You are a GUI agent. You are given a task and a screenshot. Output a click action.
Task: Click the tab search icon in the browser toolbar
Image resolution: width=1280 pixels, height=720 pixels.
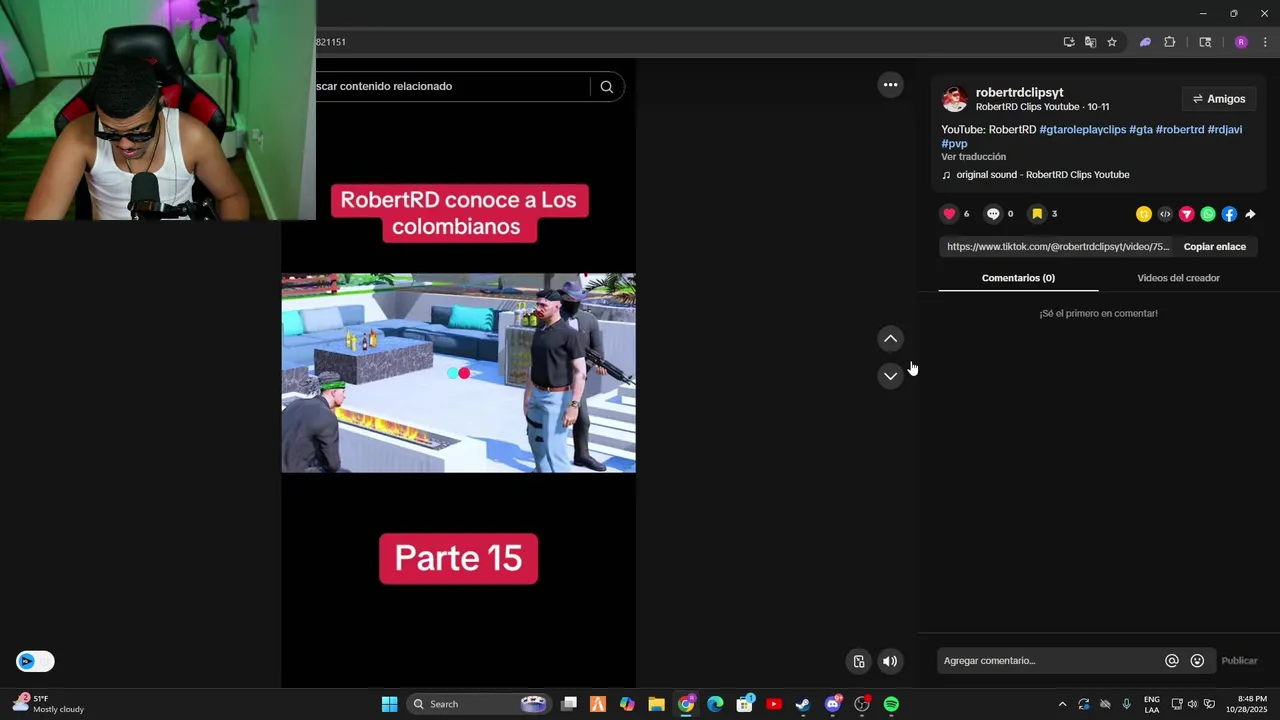[x=1205, y=42]
